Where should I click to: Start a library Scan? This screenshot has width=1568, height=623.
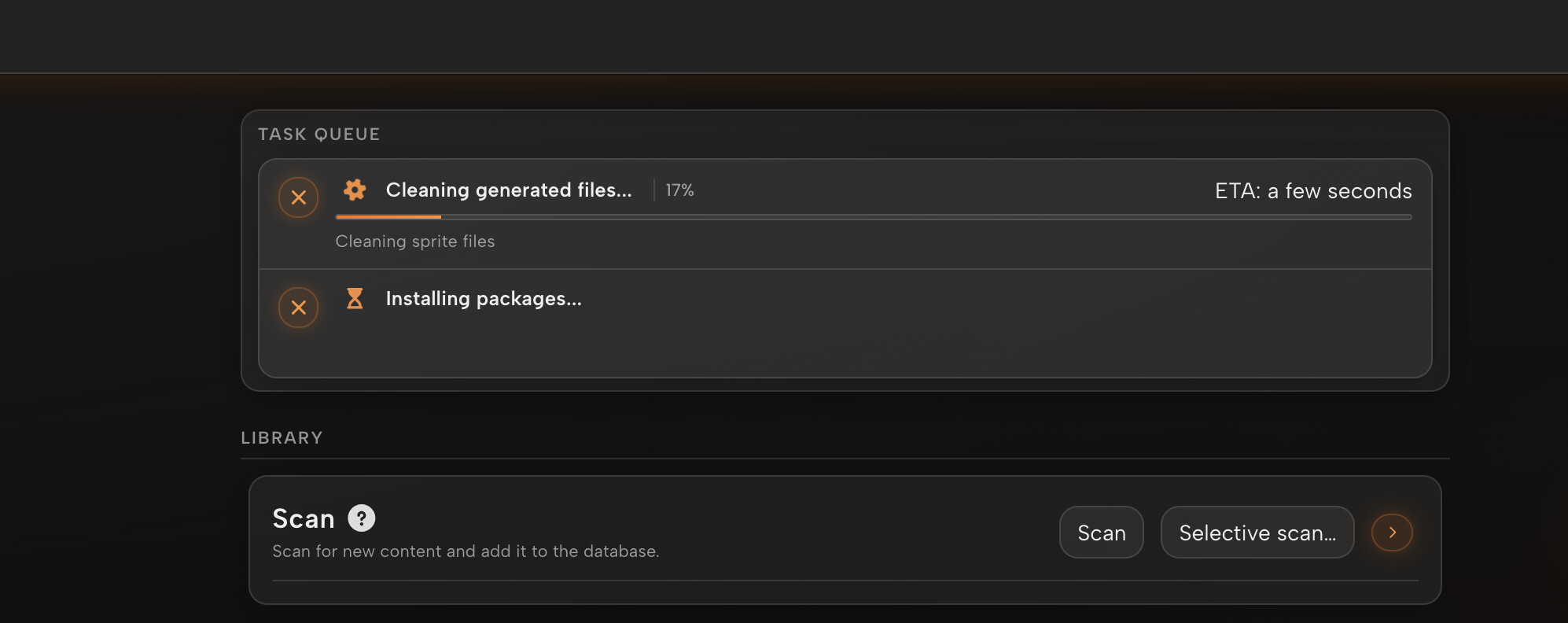(x=1101, y=533)
